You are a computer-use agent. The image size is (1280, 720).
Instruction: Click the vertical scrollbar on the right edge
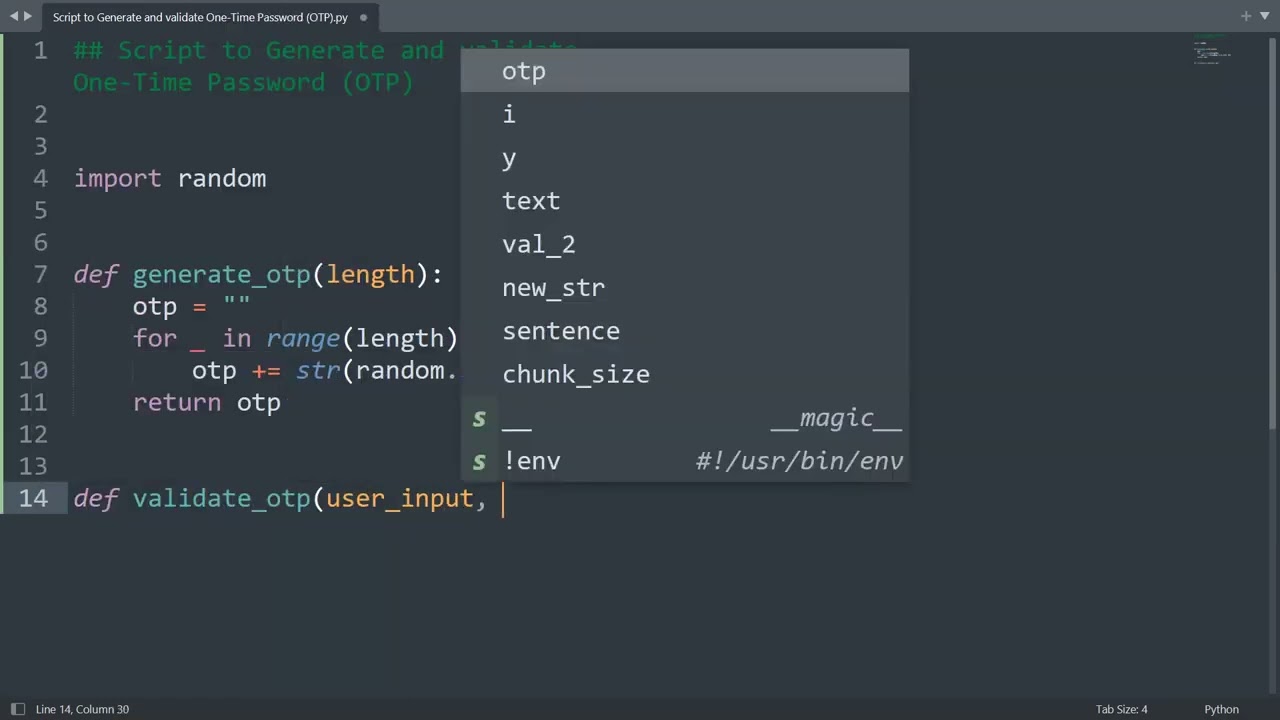1274,235
